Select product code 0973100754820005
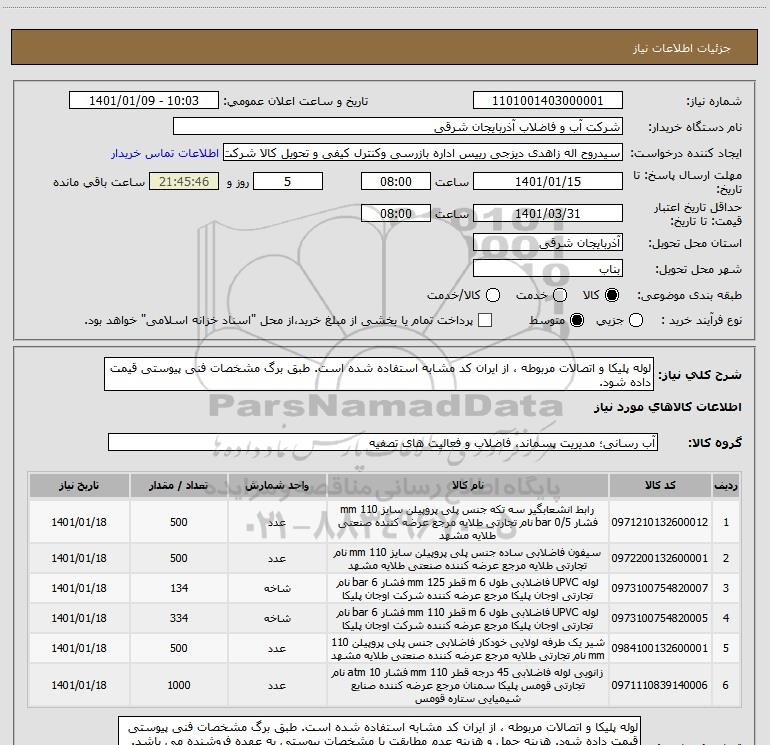Image resolution: width=770 pixels, height=745 pixels. (660, 618)
